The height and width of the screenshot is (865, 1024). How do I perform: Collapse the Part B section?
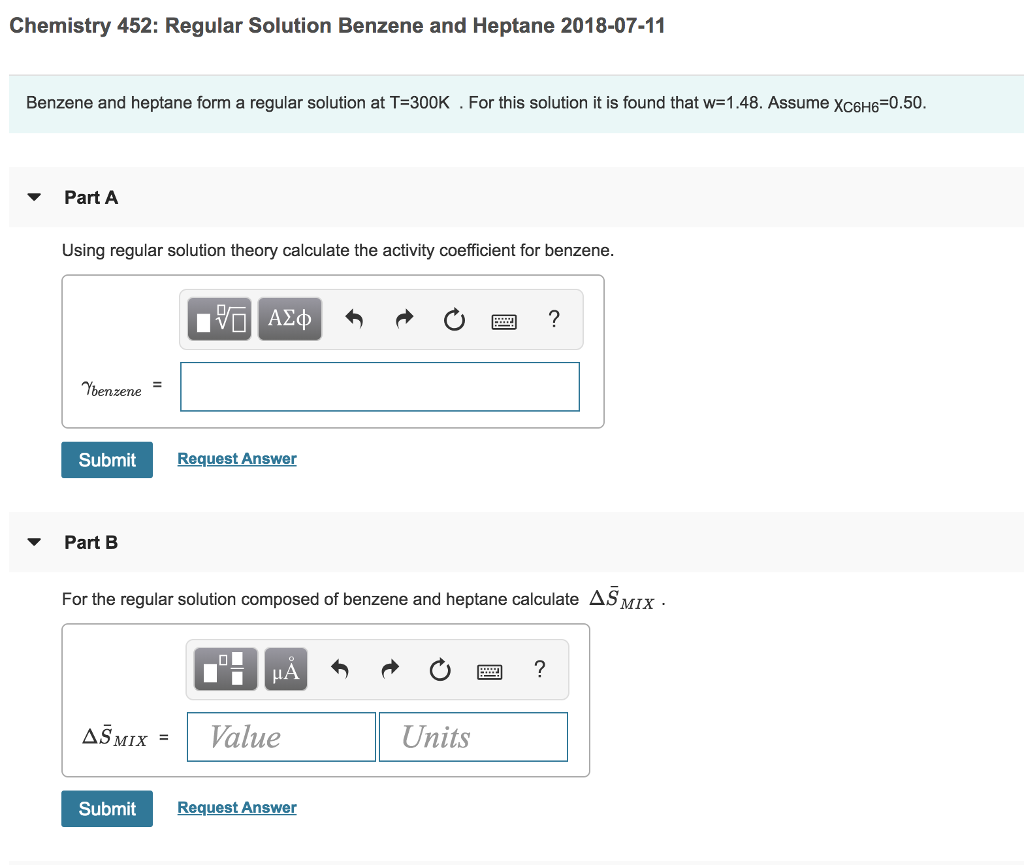coord(33,542)
